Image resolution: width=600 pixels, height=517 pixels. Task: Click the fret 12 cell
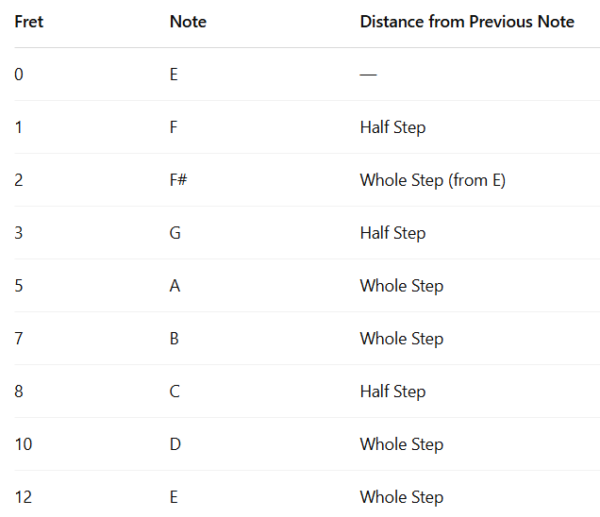22,497
